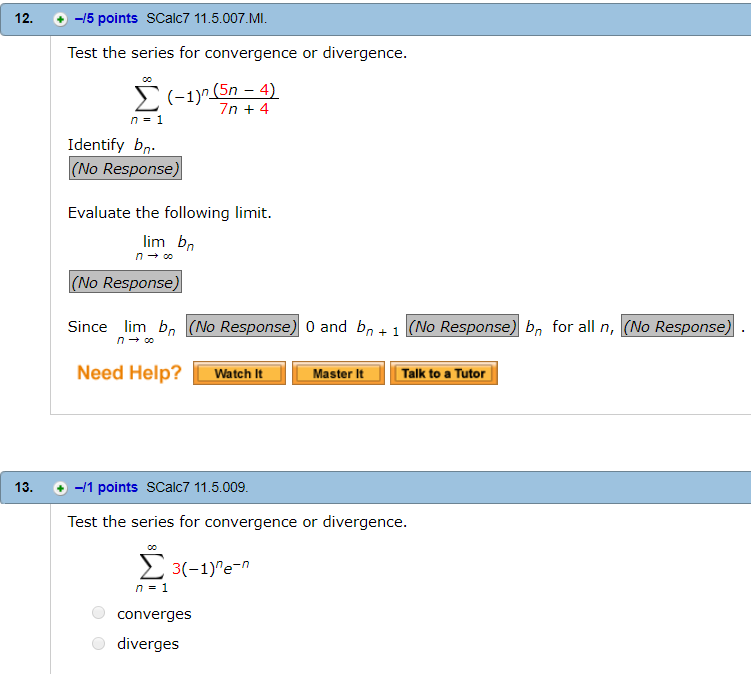Open the No Response dropdown between b_n+1 and b_n

462,326
